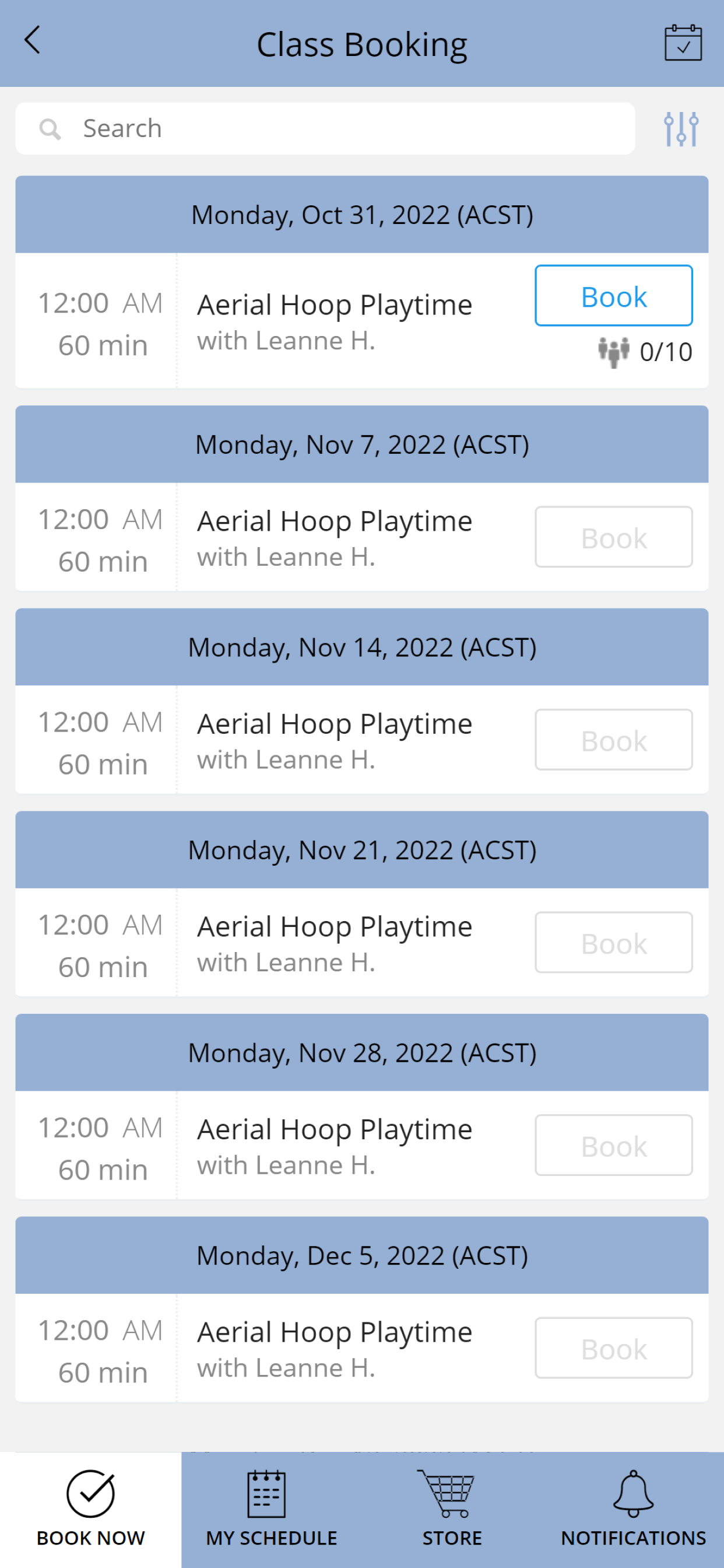Go back using the top-left arrow
The image size is (724, 1568).
[x=32, y=40]
